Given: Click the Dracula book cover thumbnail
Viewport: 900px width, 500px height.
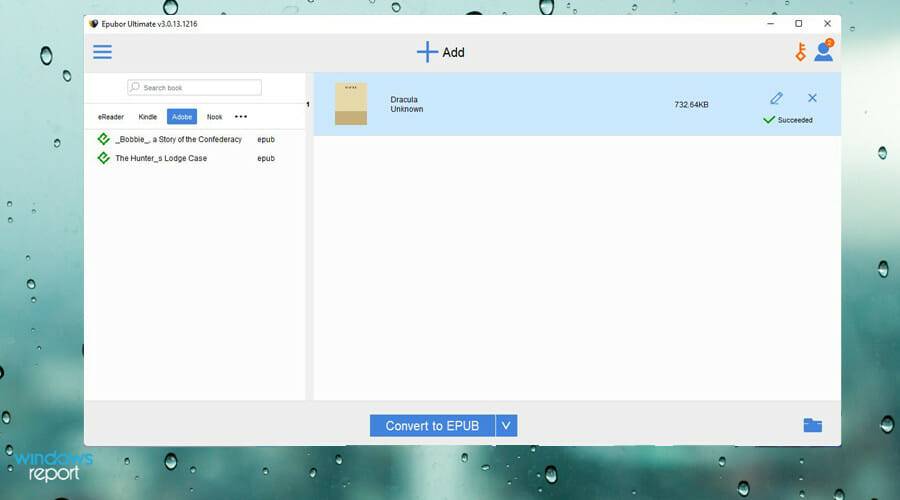Looking at the screenshot, I should (351, 104).
